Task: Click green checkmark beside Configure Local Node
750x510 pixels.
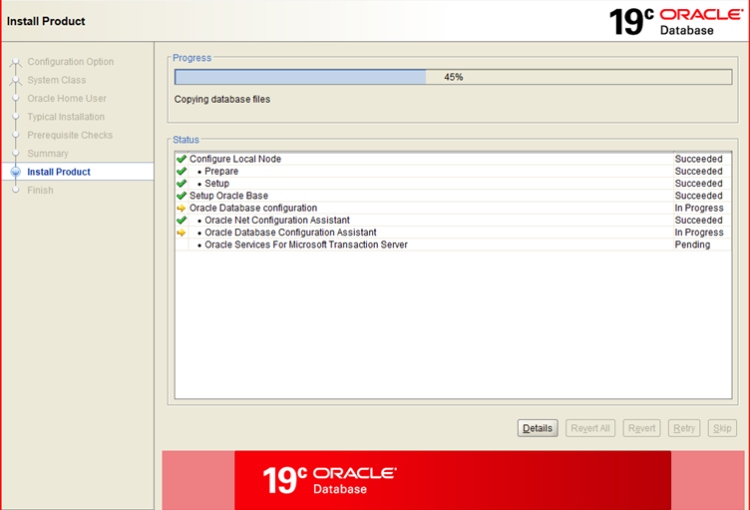Action: [x=181, y=159]
